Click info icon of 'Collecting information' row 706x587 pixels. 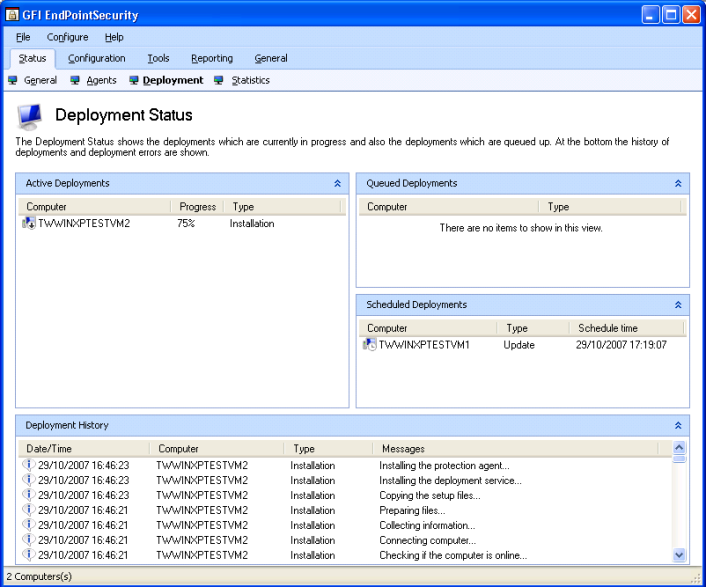tap(28, 525)
